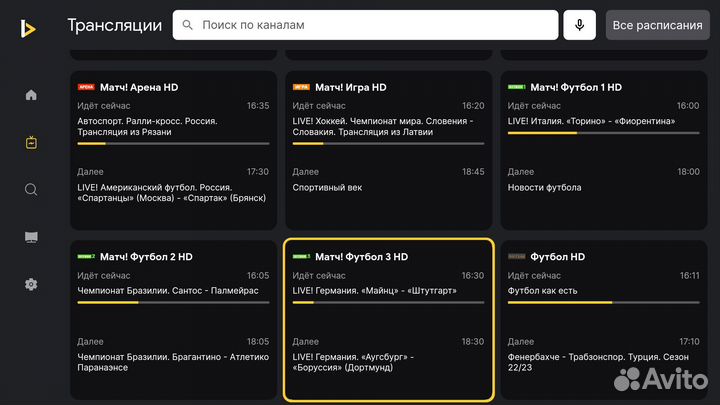Click the Матч! Футбол 1 HD channel logo
Image resolution: width=720 pixels, height=405 pixels.
517,87
